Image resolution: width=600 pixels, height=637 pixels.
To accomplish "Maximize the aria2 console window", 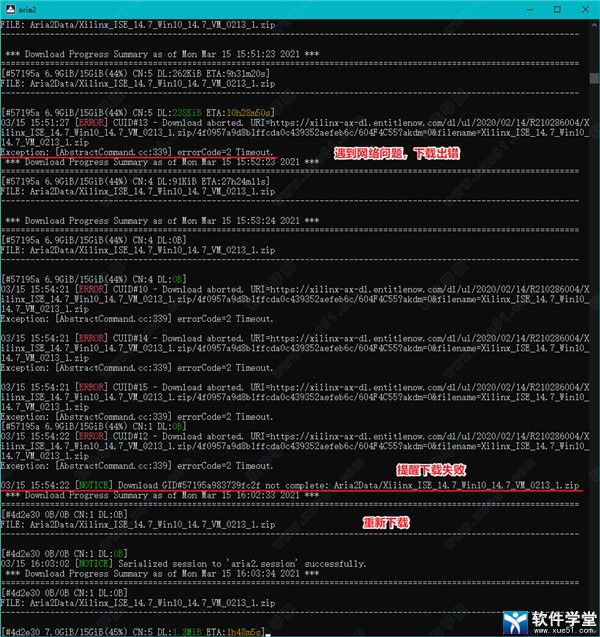I will click(x=557, y=9).
